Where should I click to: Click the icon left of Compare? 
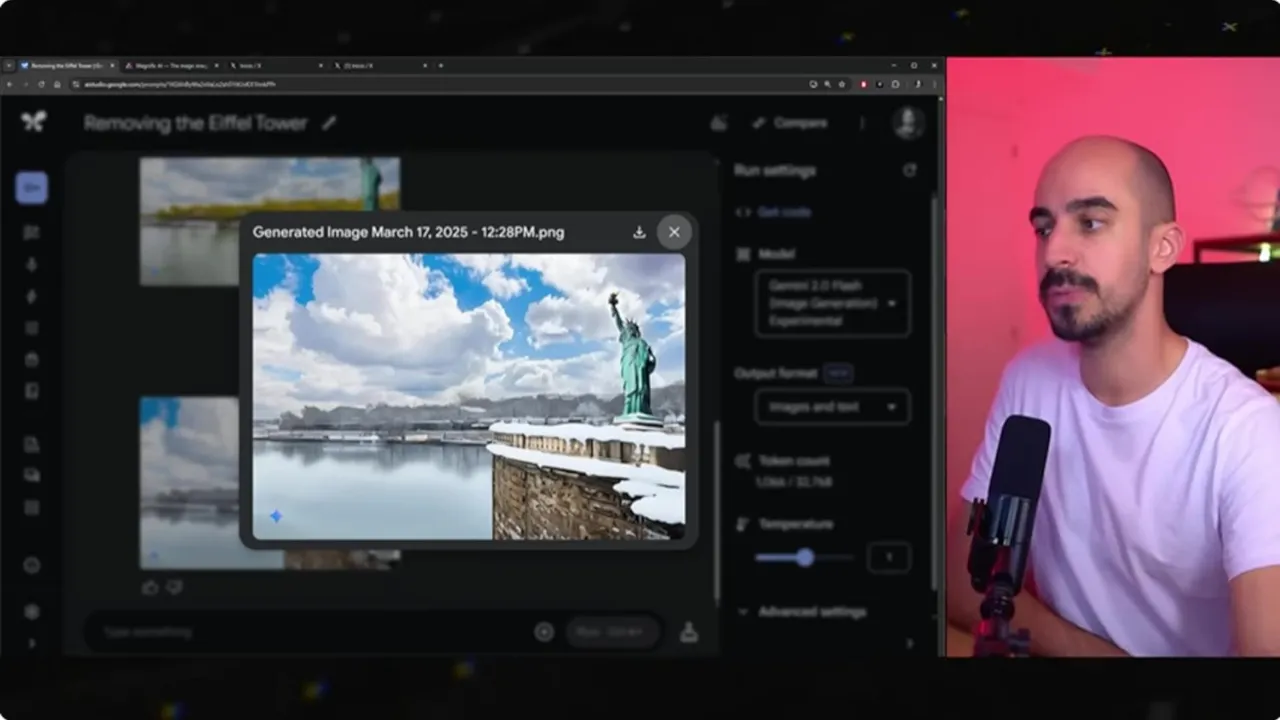(x=718, y=123)
